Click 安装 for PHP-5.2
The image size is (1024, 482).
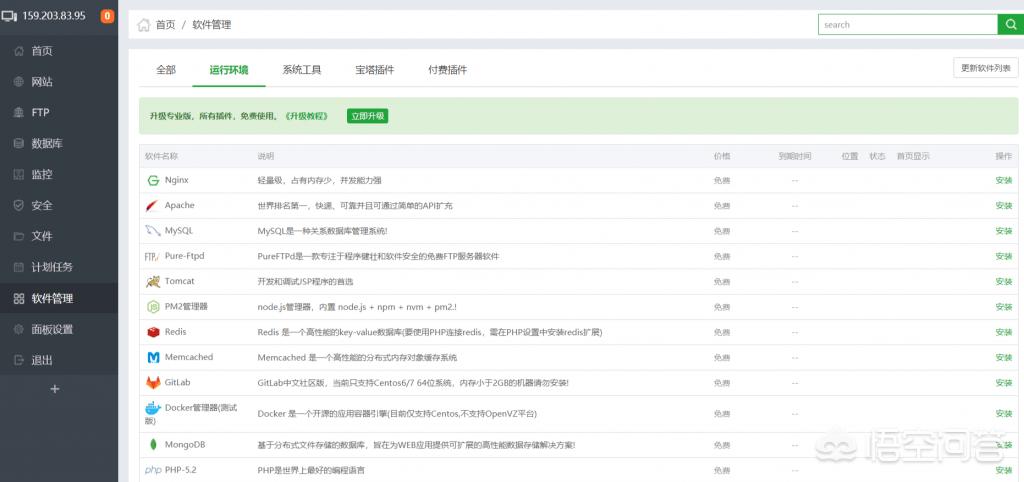tap(1003, 470)
